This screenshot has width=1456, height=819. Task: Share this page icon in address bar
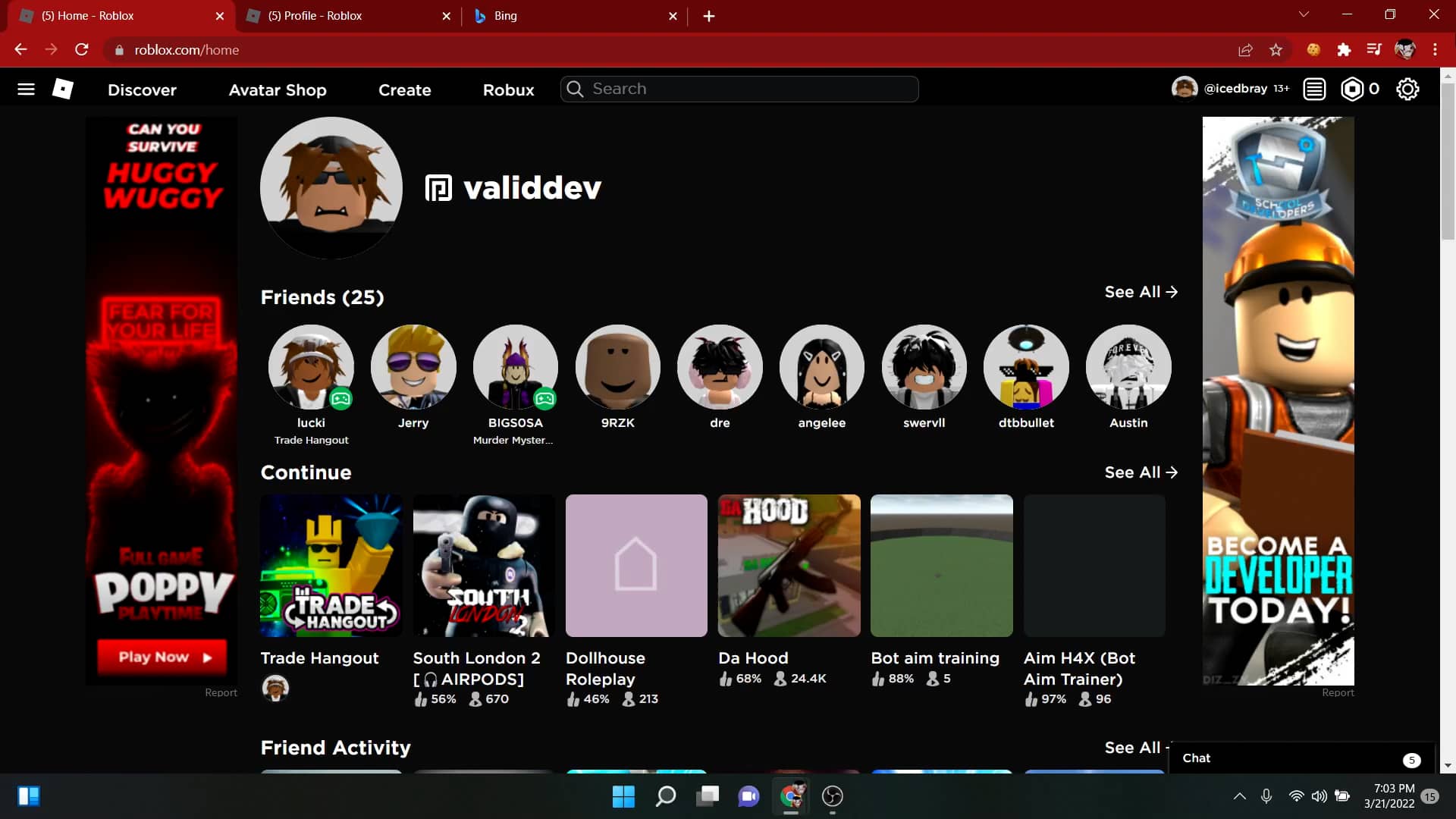(1245, 50)
